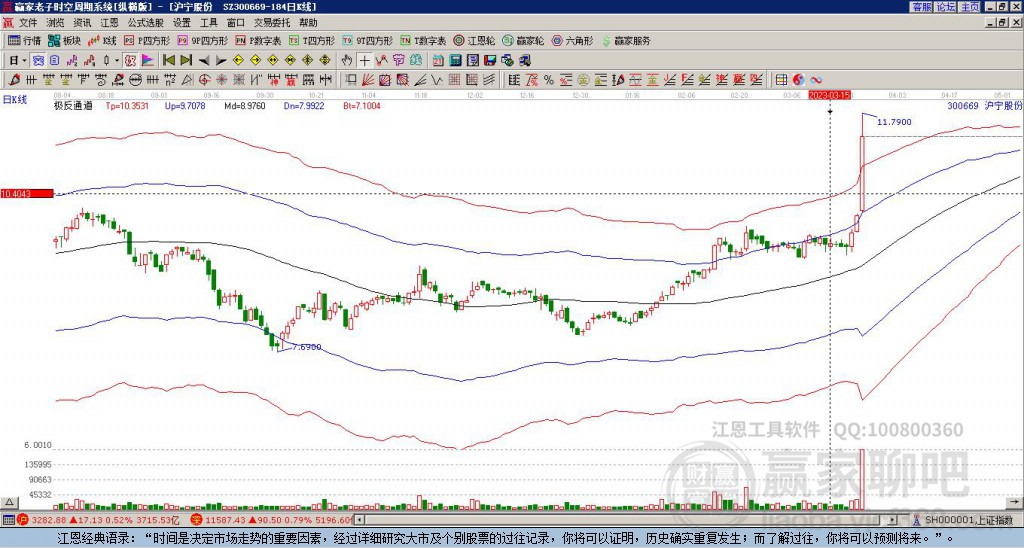Viewport: 1024px width, 548px height.
Task: Click the right arrow button at bottom right
Action: click(x=1015, y=502)
